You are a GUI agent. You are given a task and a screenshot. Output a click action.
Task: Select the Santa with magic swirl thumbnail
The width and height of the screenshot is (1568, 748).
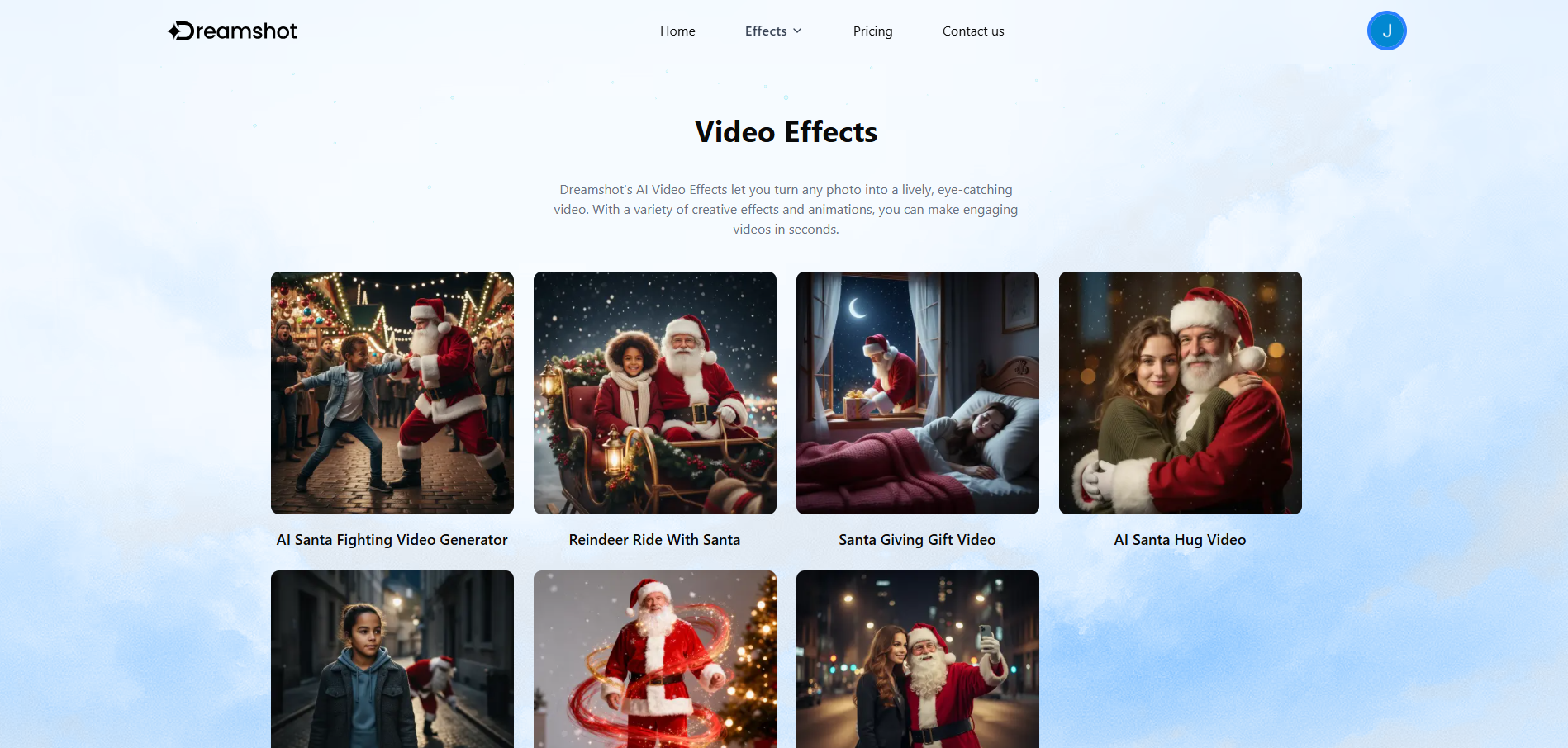pyautogui.click(x=654, y=659)
